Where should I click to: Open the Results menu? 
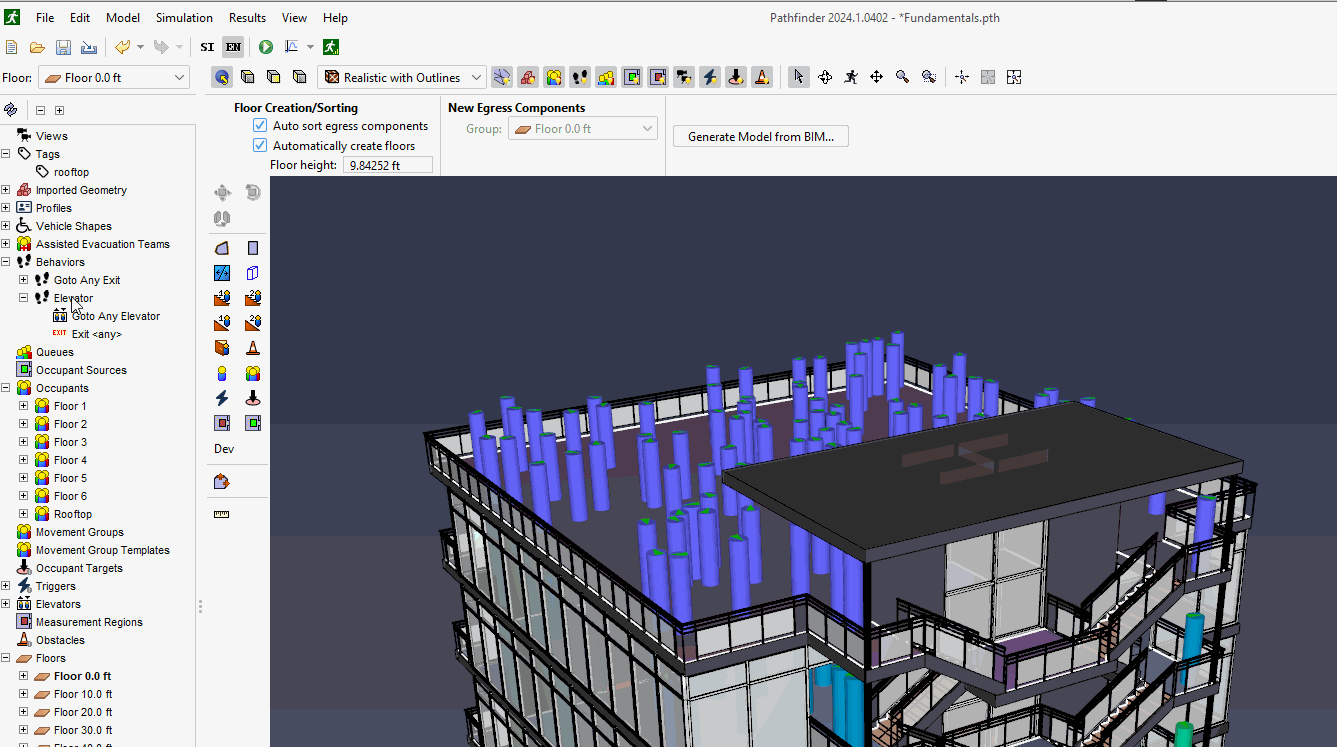point(247,18)
